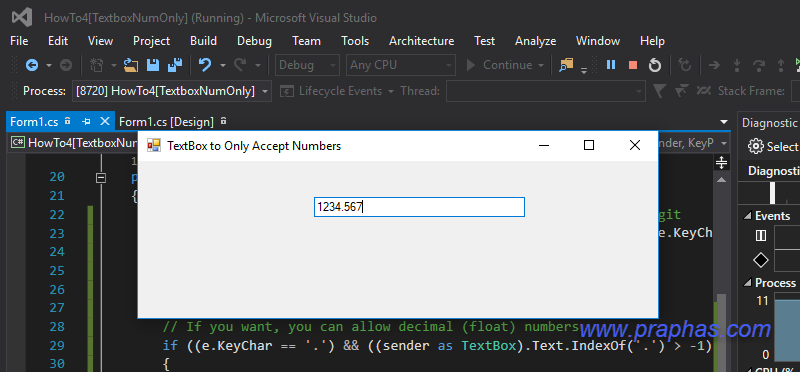Click the Select Tools gear icon

pyautogui.click(x=756, y=146)
